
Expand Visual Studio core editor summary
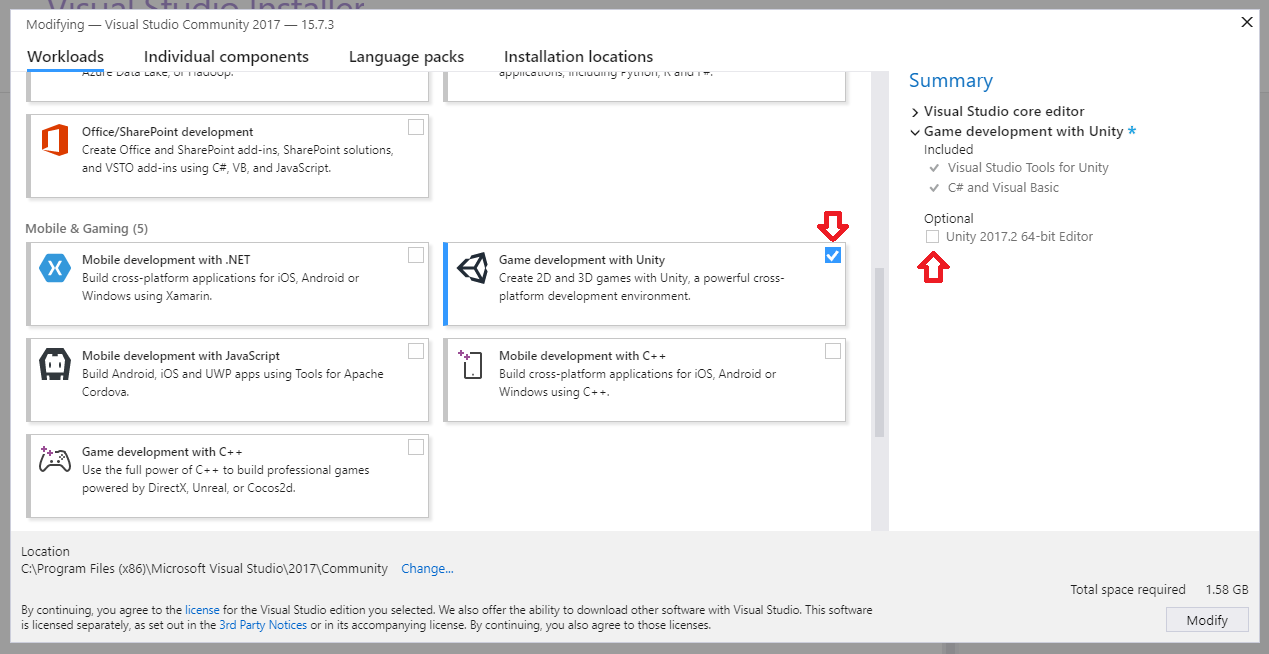915,112
